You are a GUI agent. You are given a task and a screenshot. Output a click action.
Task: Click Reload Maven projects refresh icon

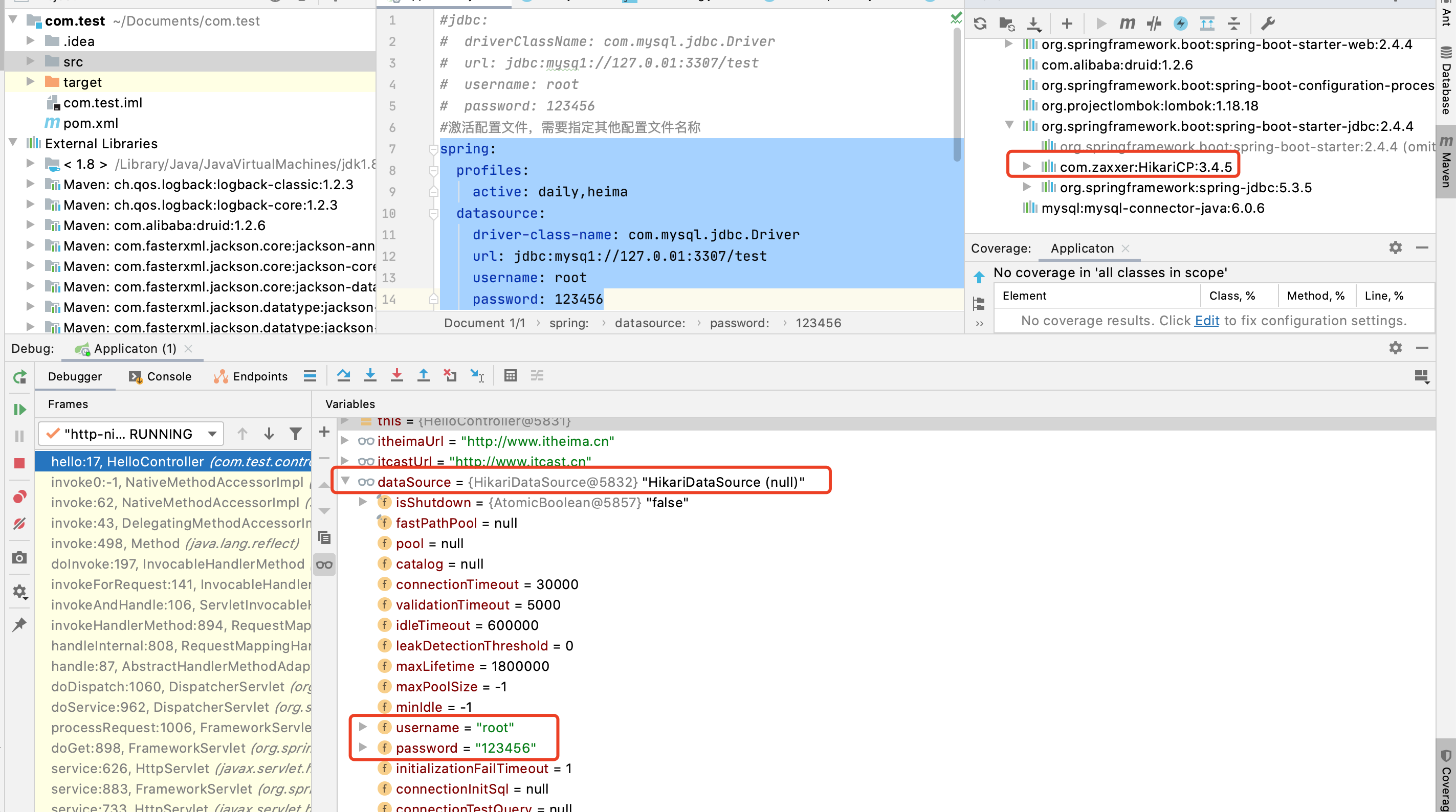[980, 23]
